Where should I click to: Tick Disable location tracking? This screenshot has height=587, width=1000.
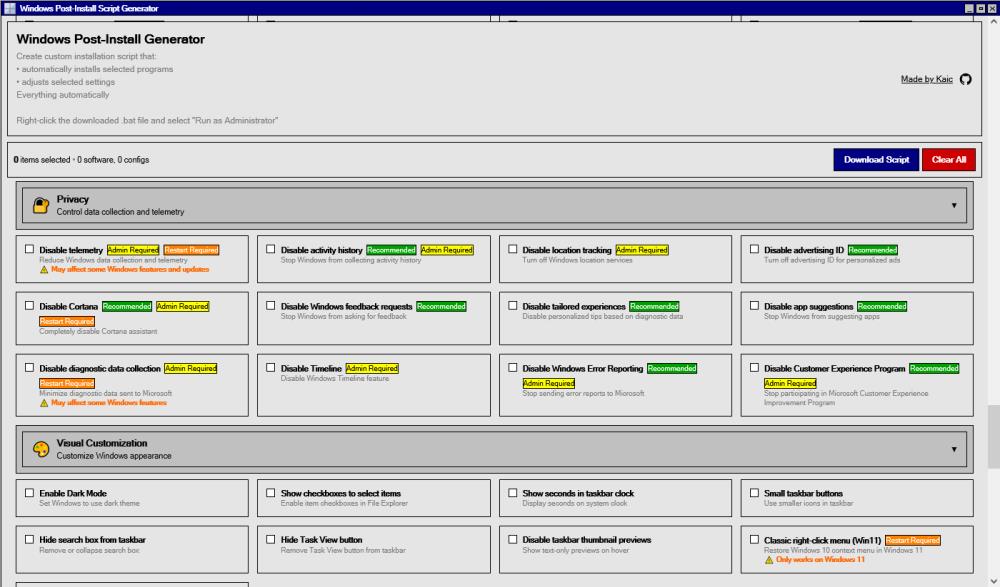point(513,249)
